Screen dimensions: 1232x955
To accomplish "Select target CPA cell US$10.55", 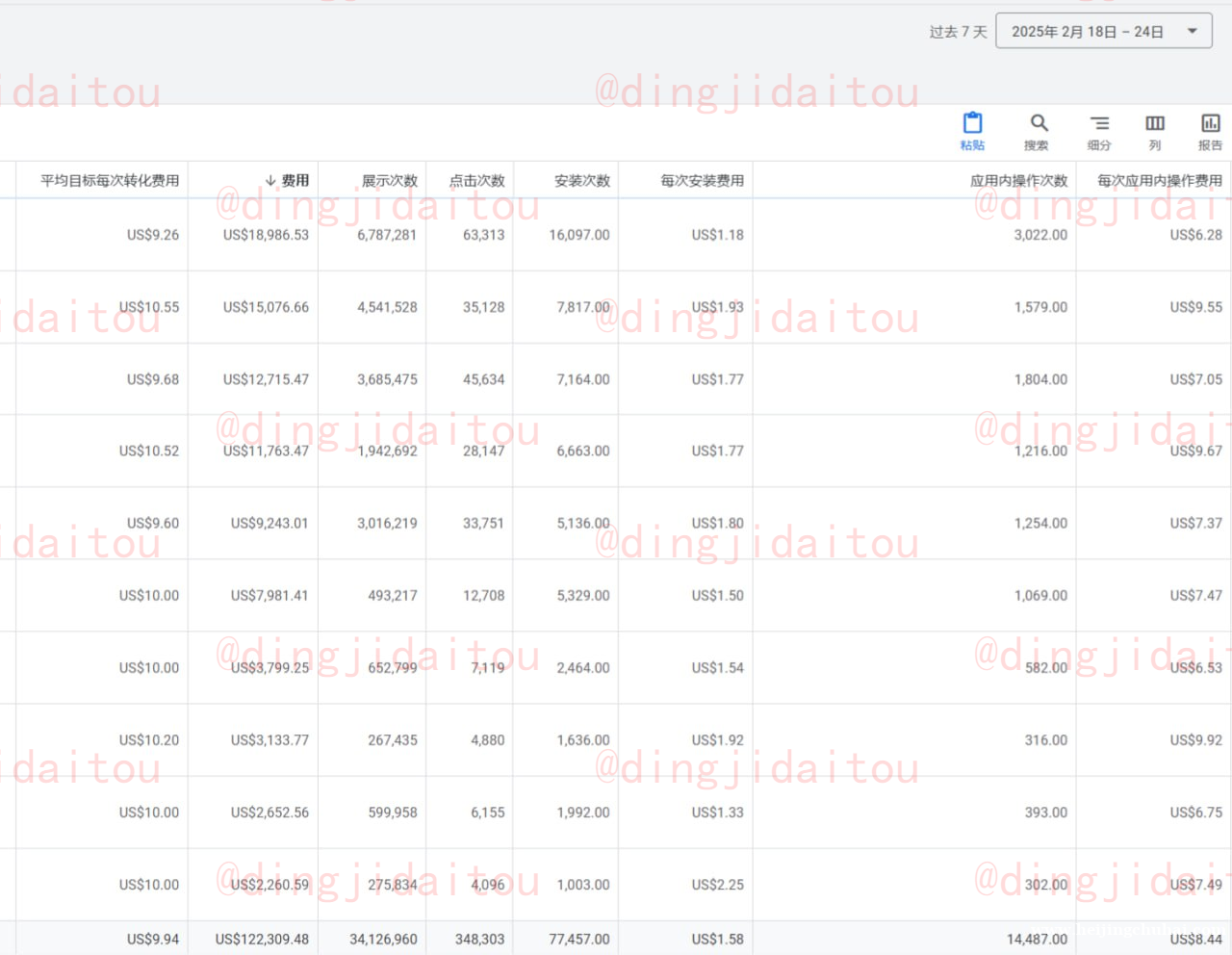I will [x=149, y=307].
